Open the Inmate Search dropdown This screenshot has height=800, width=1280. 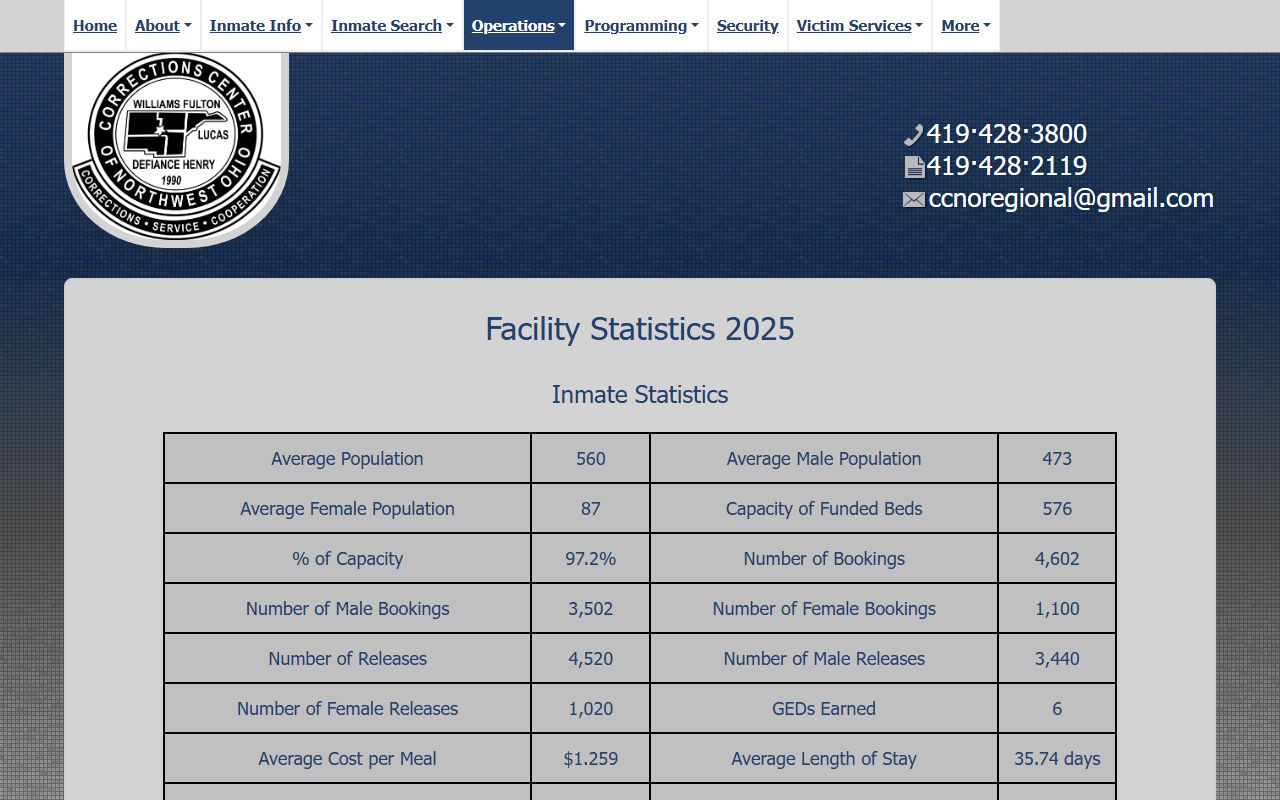click(x=392, y=25)
